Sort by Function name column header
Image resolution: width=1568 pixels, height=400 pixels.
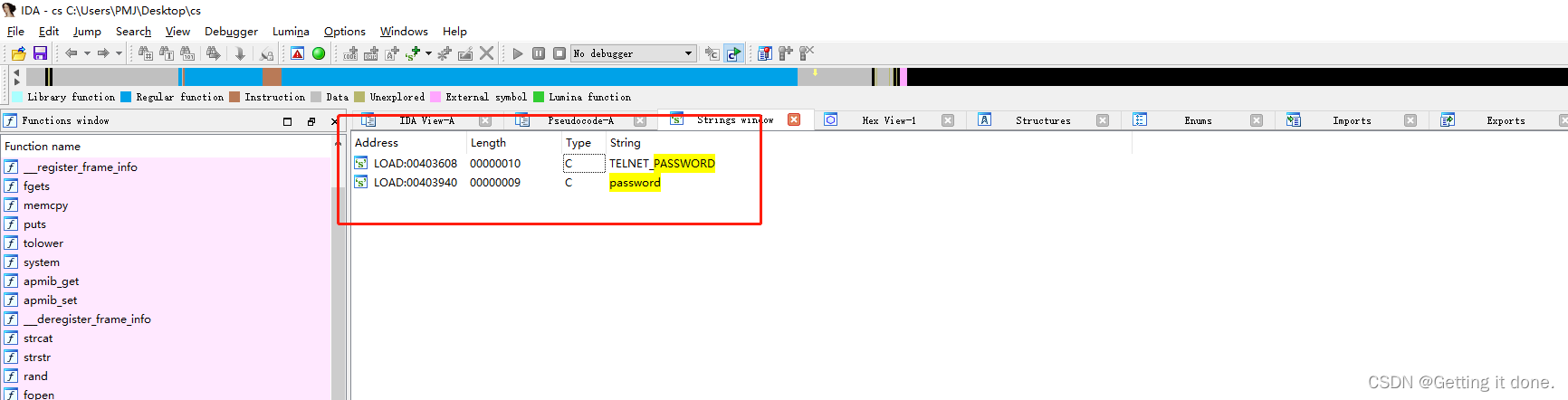(x=167, y=146)
